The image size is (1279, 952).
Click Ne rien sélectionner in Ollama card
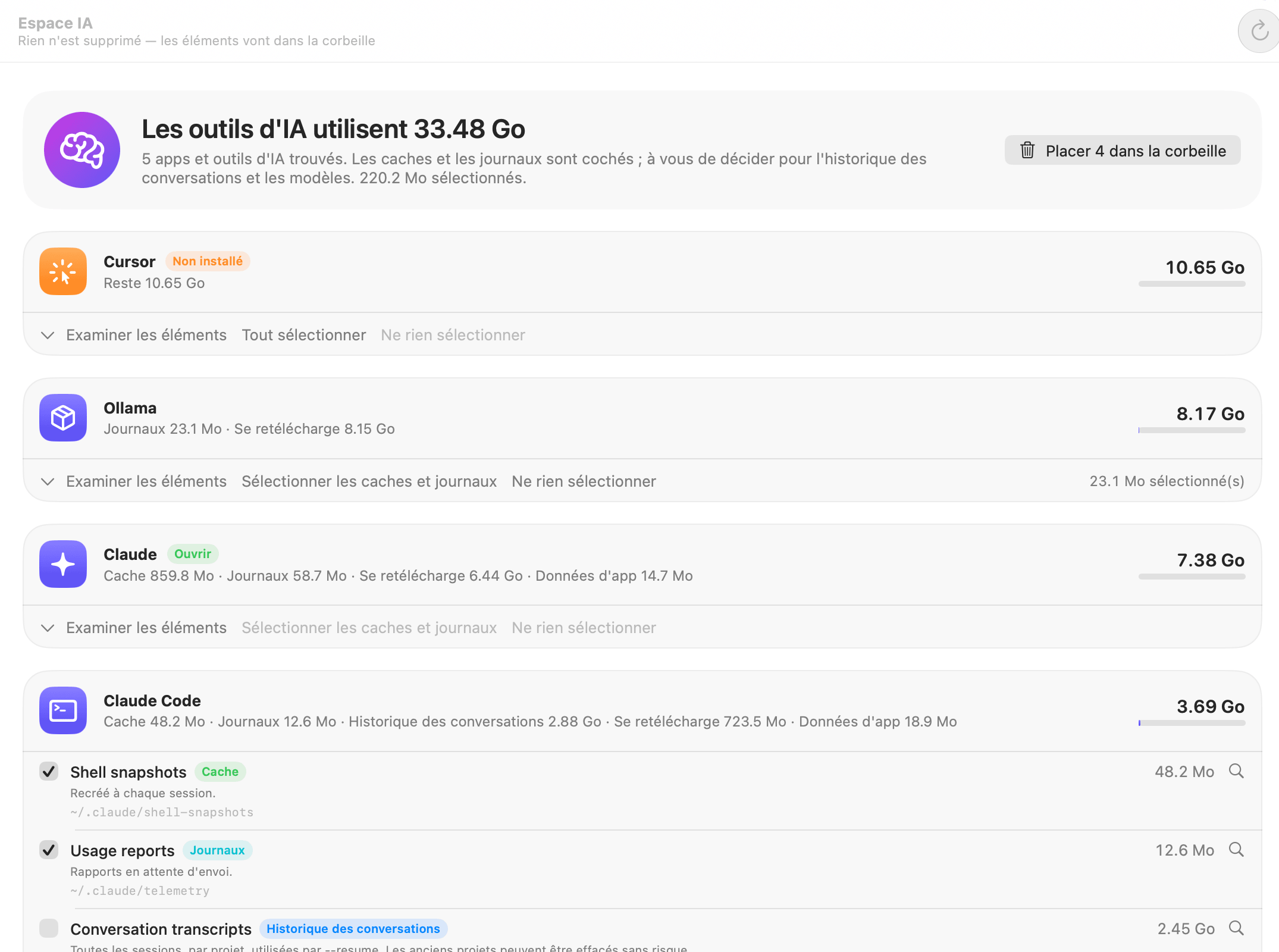tap(584, 481)
